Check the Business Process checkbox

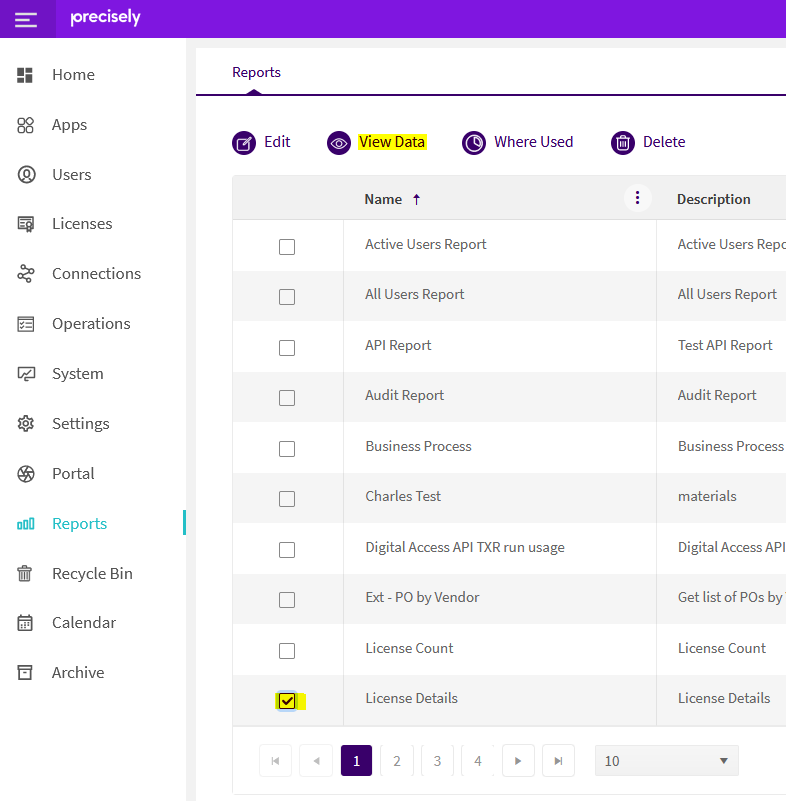(287, 447)
